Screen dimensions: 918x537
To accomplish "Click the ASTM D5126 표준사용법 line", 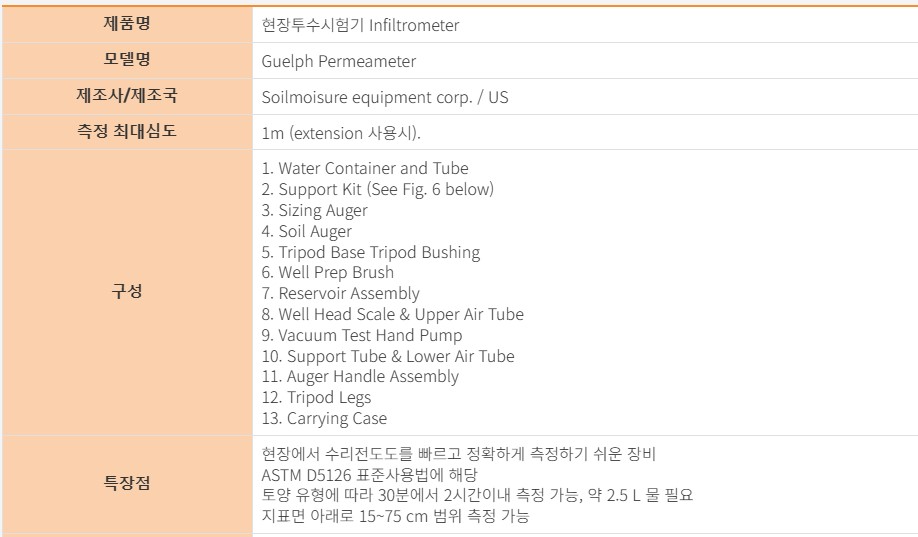I will [x=370, y=474].
